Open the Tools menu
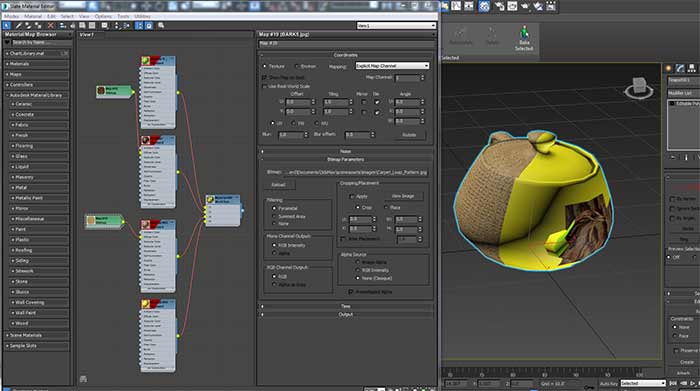Image resolution: width=700 pixels, height=391 pixels. (x=123, y=16)
